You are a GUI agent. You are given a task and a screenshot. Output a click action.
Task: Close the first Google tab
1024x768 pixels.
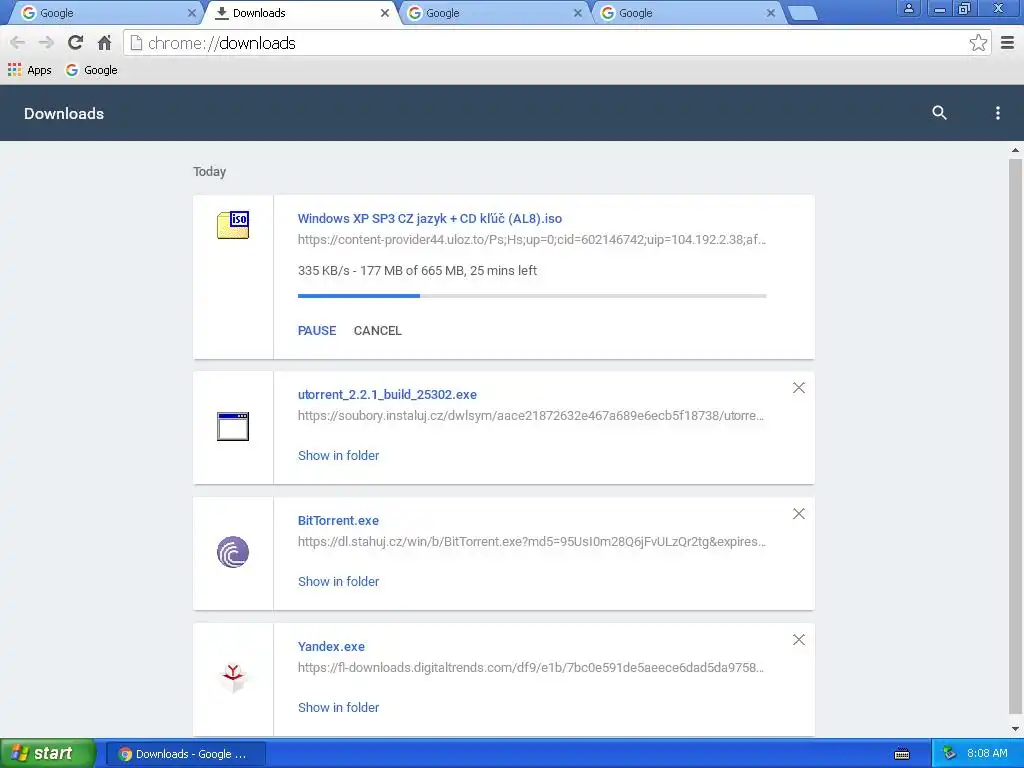point(192,13)
